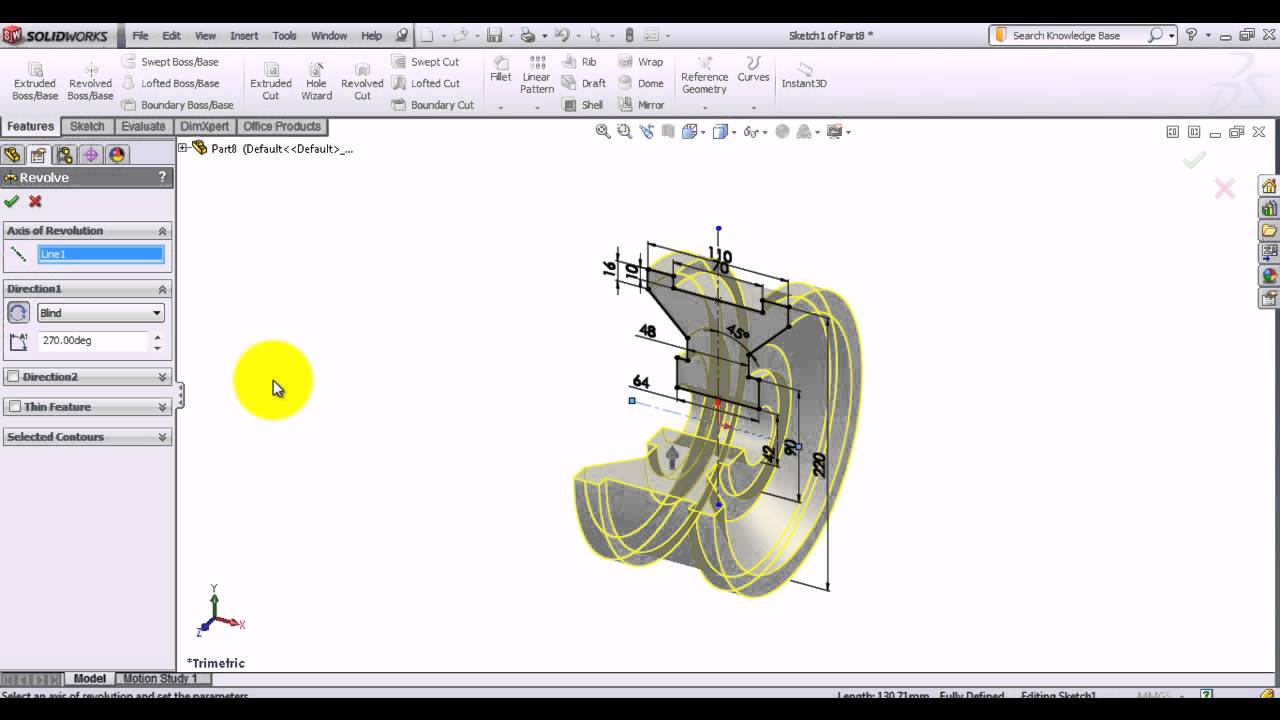Screen dimensions: 1280x720
Task: Select the Mirror tool
Action: [641, 105]
